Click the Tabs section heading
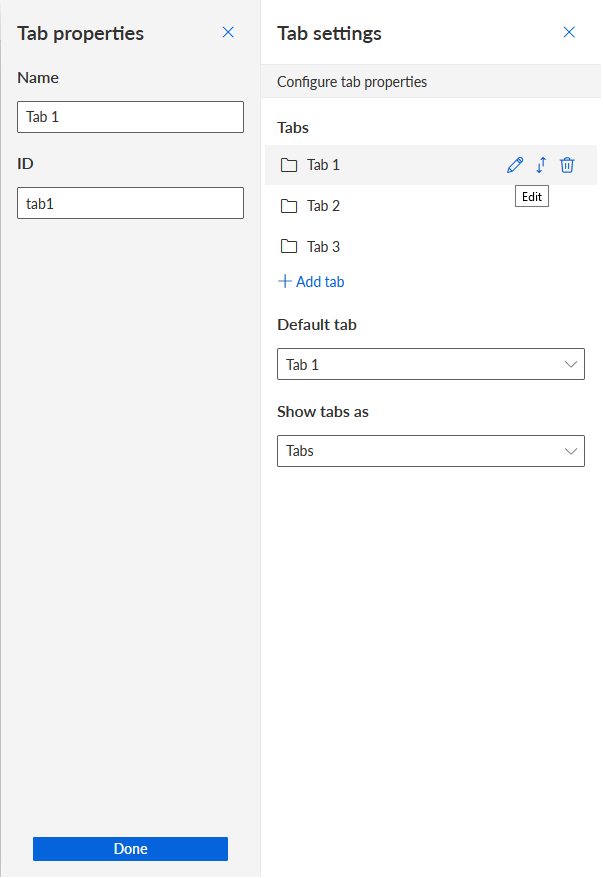Image resolution: width=603 pixels, height=878 pixels. click(x=293, y=128)
